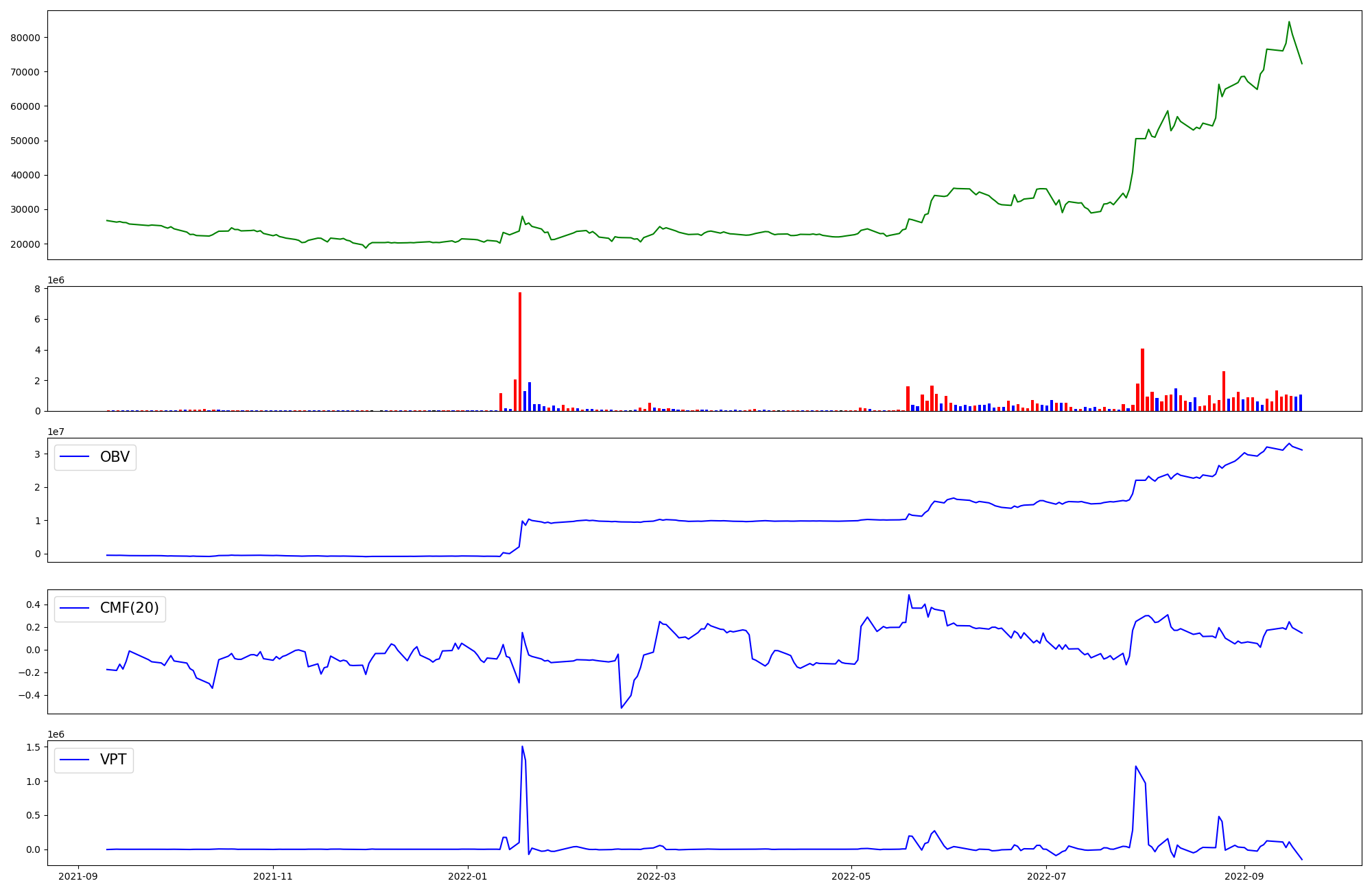Viewport: 1372px width, 892px height.
Task: Click the lowest CMF trough near -0.5
Action: pos(622,707)
